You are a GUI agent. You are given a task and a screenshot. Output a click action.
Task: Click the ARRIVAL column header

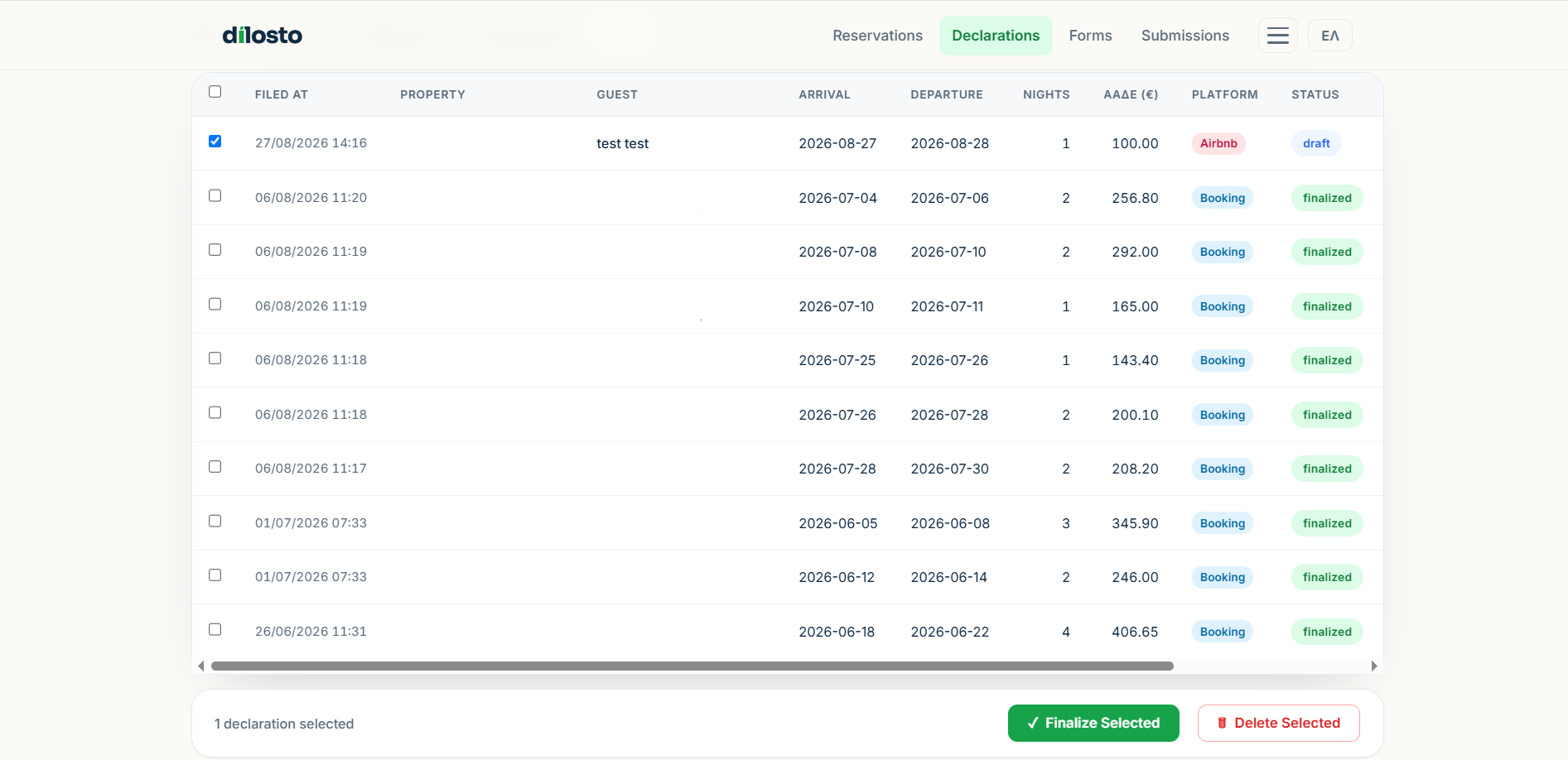coord(824,94)
